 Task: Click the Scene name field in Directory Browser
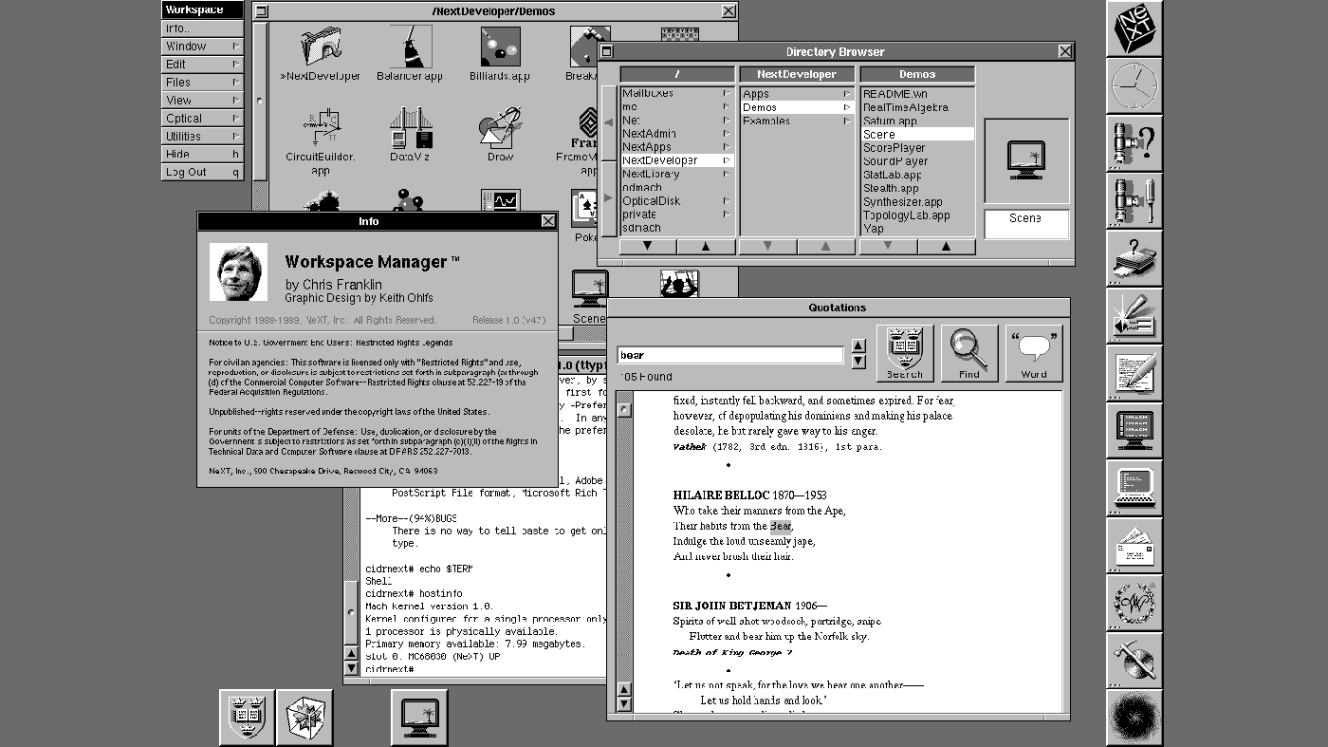click(x=1027, y=224)
